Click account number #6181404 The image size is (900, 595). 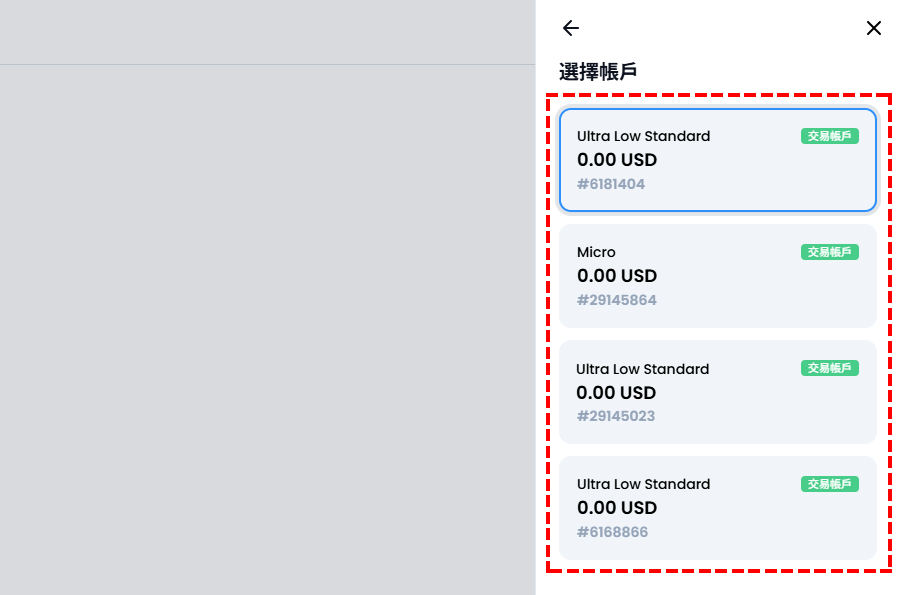611,184
